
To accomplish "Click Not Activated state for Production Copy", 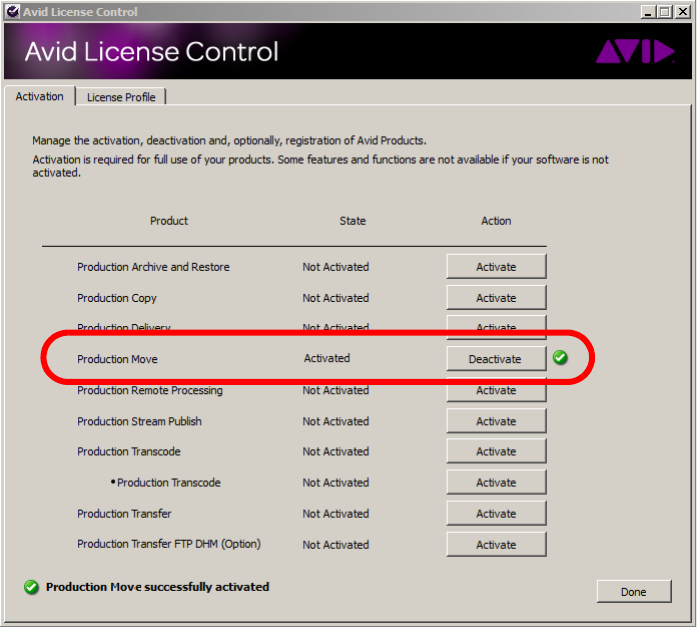I will pyautogui.click(x=336, y=298).
